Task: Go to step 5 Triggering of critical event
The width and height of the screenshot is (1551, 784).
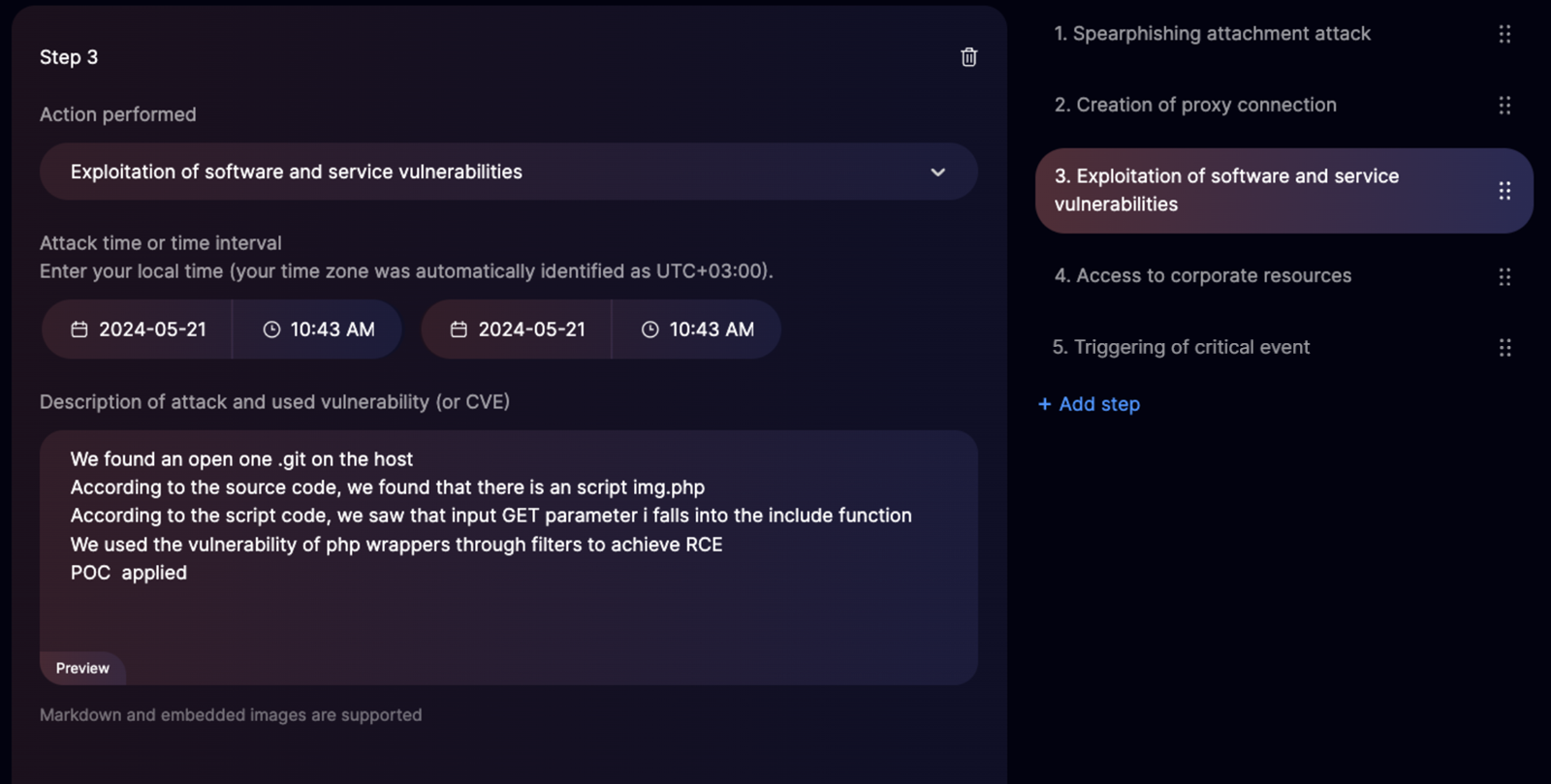Action: click(1181, 347)
